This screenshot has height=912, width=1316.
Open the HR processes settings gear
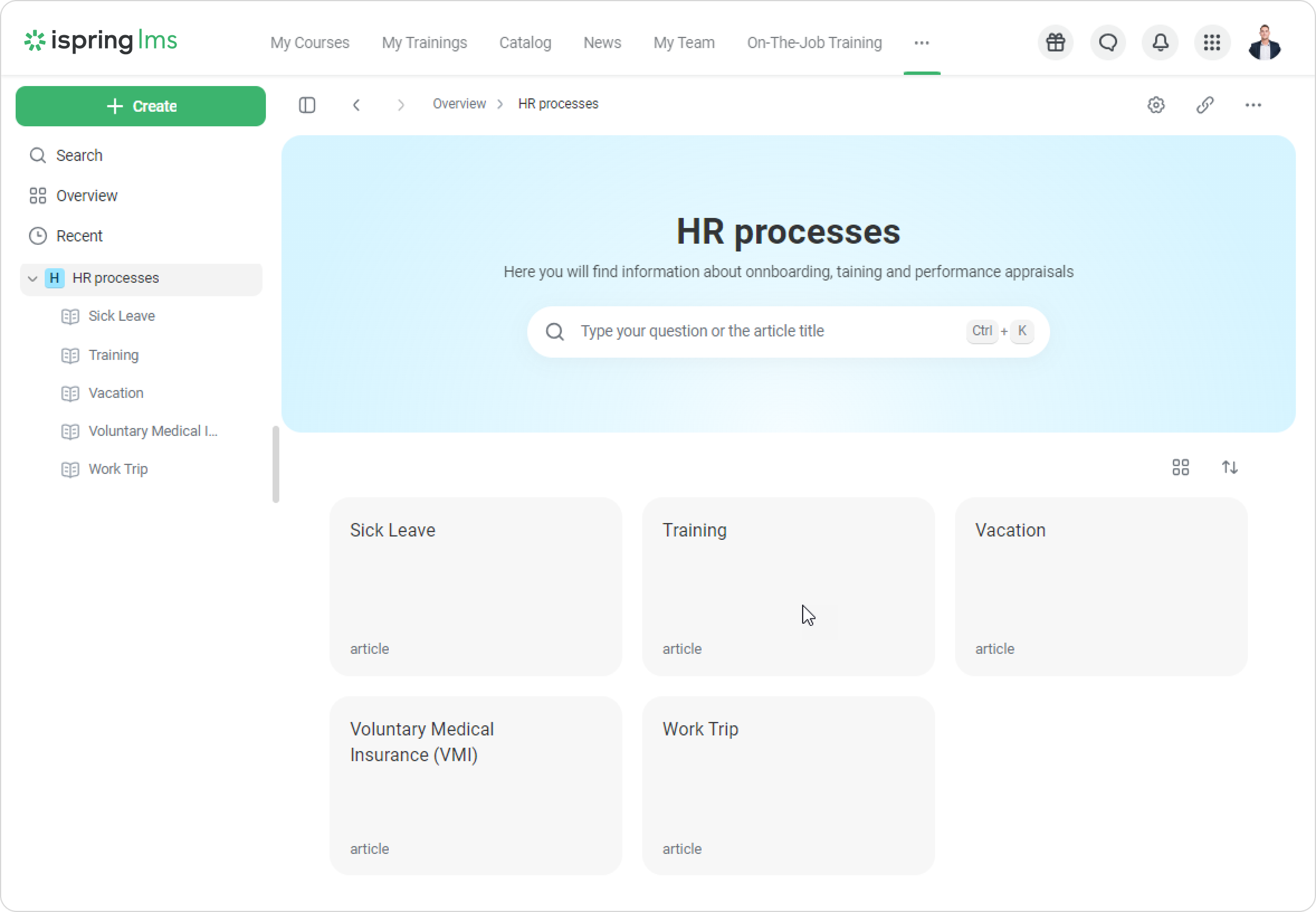[x=1156, y=105]
